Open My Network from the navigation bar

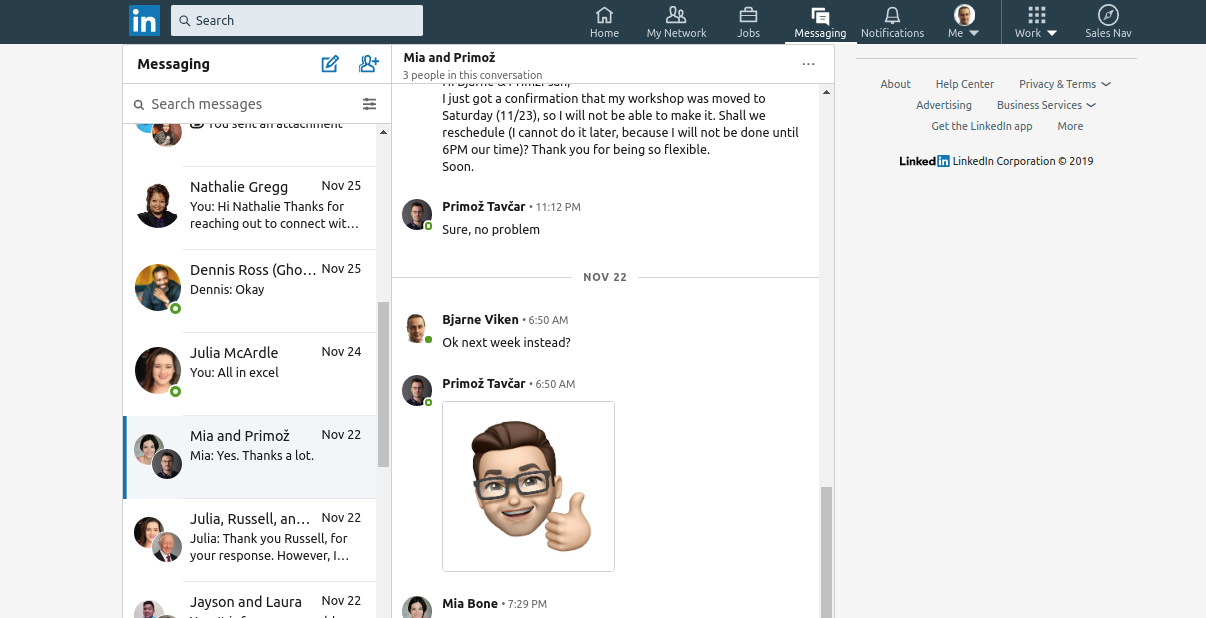click(x=676, y=22)
